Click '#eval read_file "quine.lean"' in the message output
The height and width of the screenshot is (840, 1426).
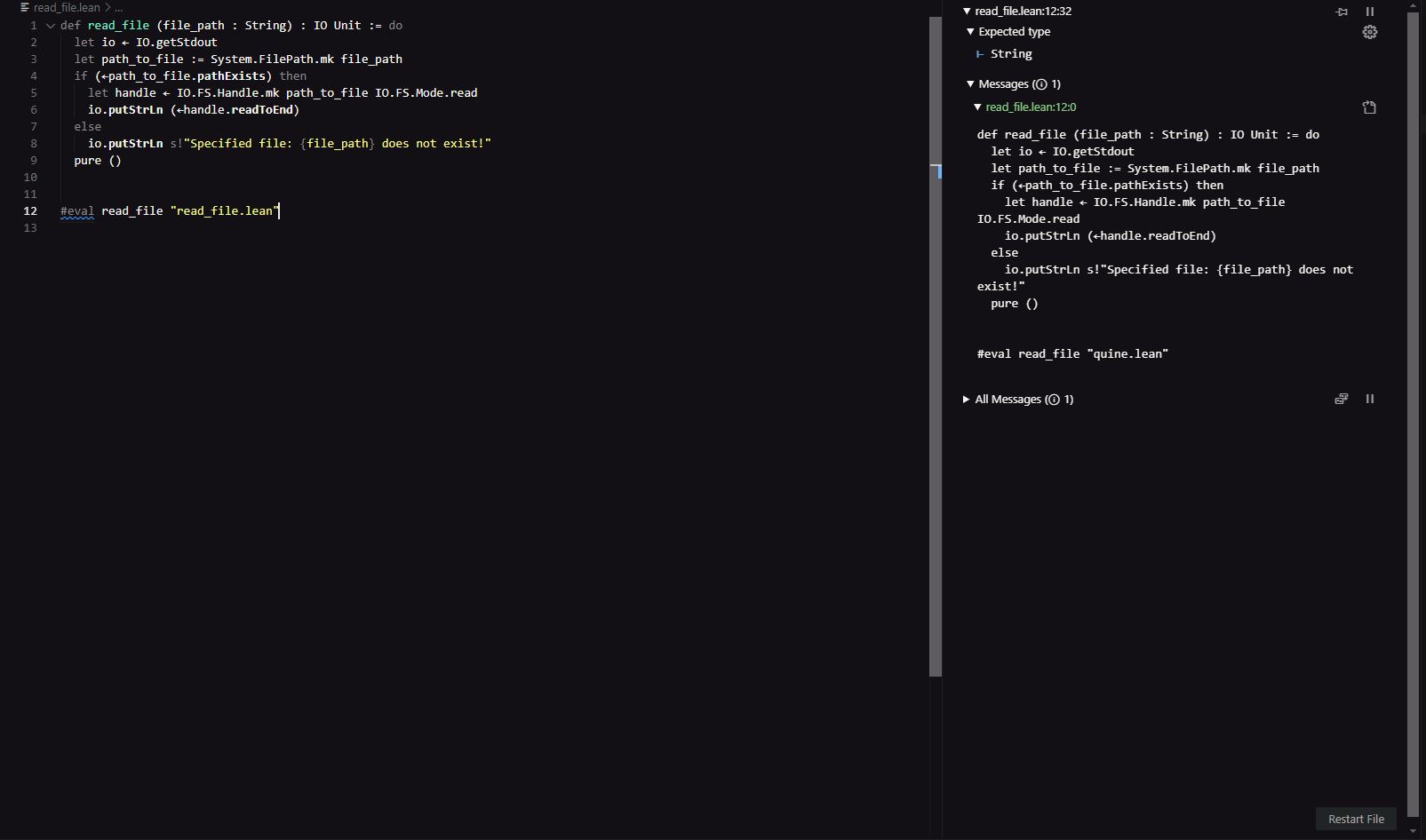click(x=1072, y=354)
